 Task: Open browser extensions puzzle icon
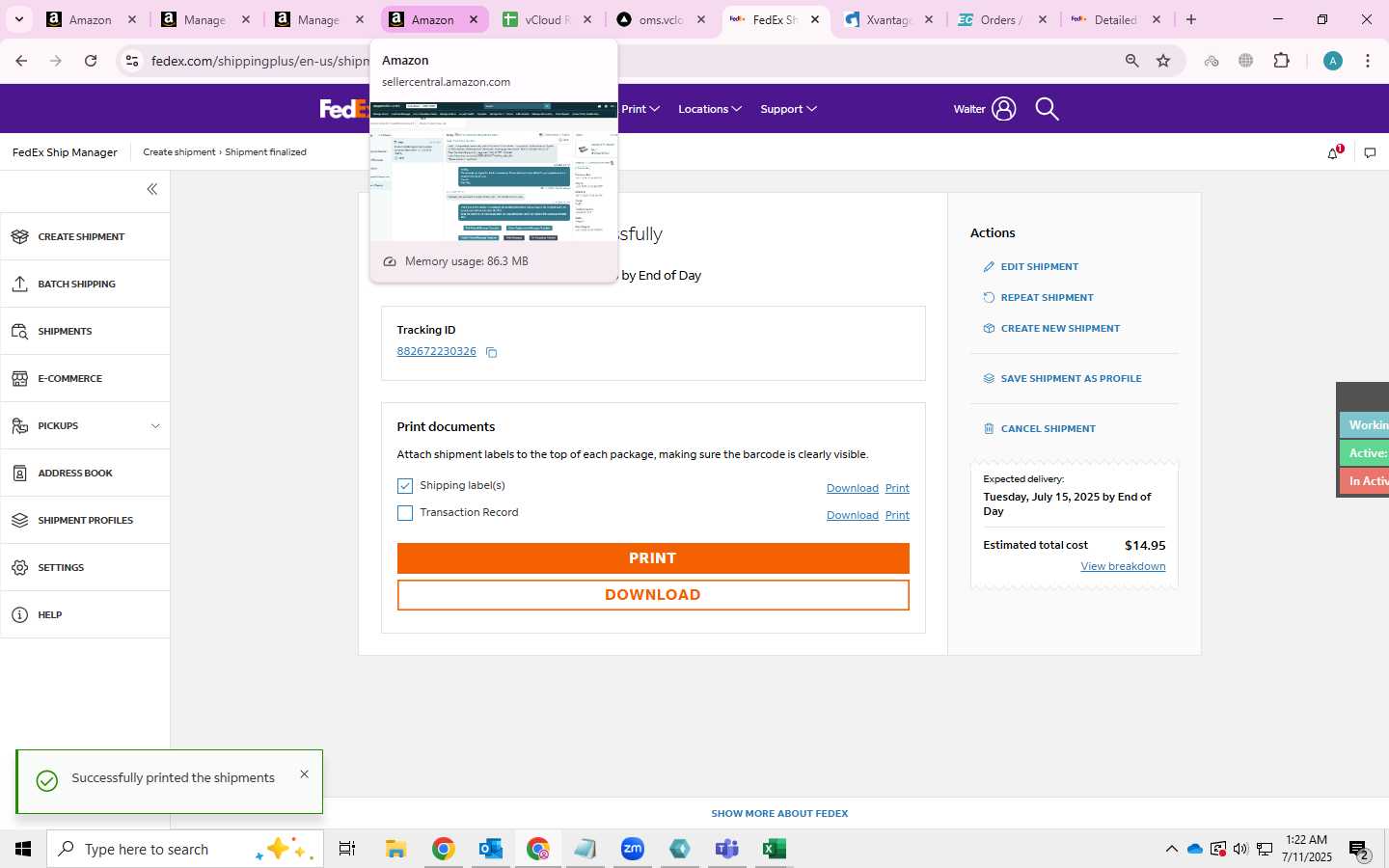1281,61
